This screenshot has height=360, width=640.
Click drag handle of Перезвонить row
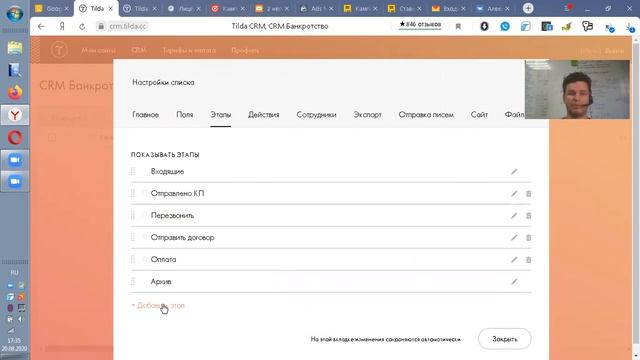pyautogui.click(x=133, y=216)
